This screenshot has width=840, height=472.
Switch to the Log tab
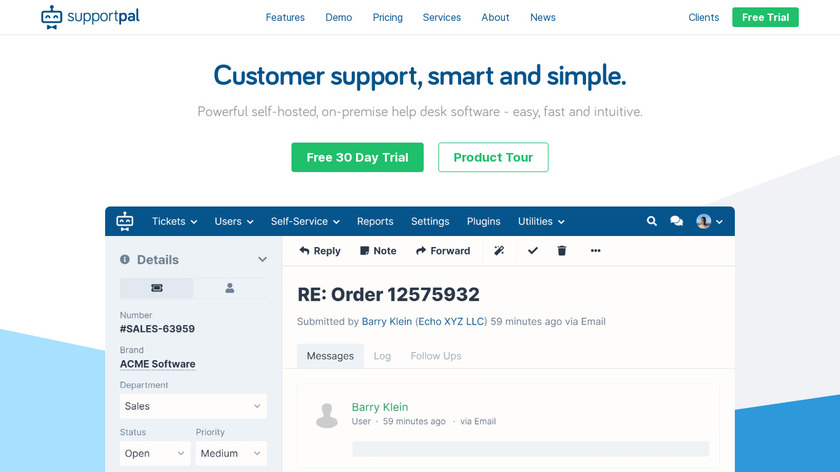[x=382, y=356]
